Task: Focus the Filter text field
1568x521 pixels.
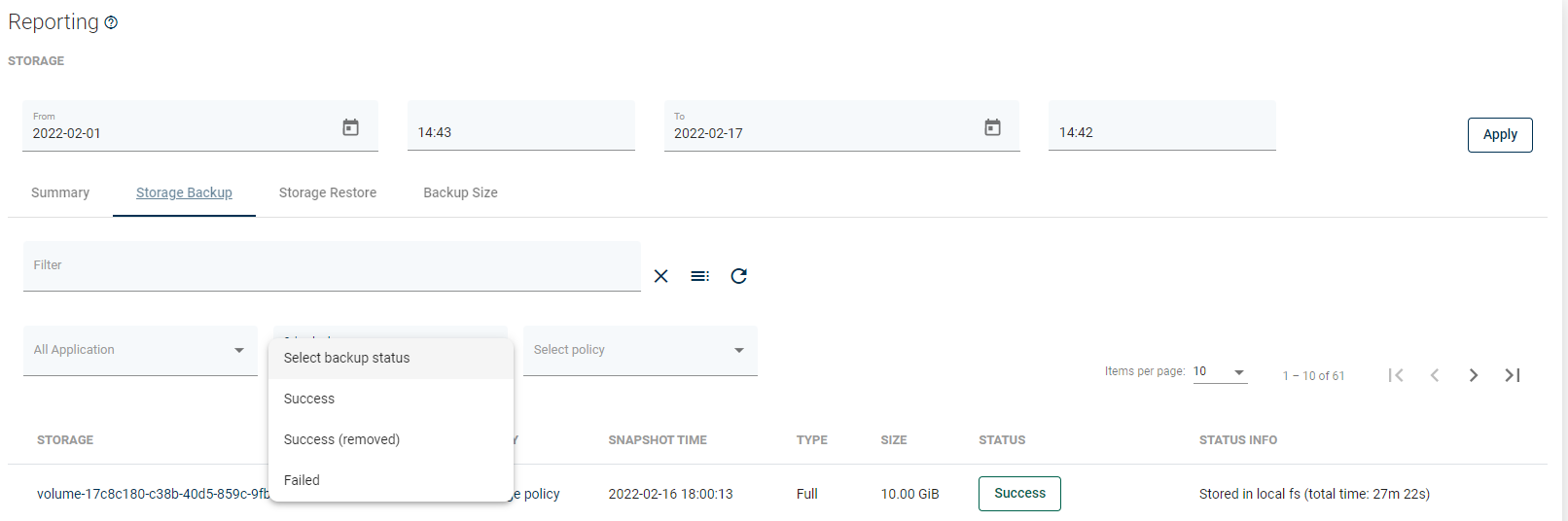Action: point(331,266)
